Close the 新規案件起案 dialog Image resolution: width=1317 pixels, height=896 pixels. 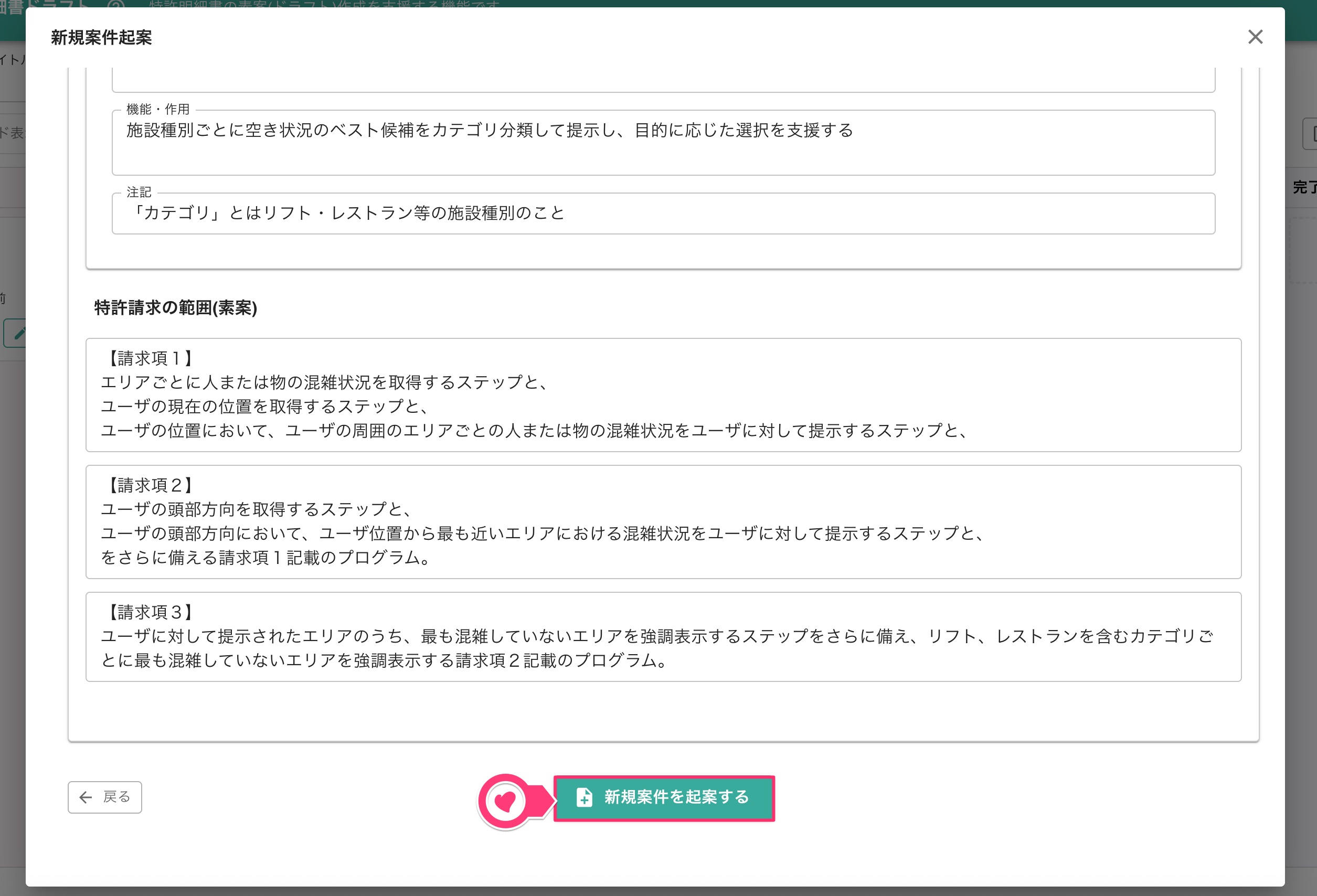coord(1255,37)
